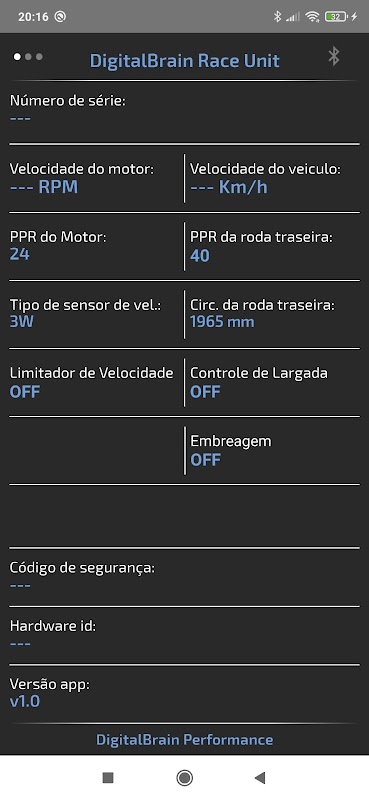Open Tipo de sensor de vel. 3W option
The width and height of the screenshot is (369, 800).
click(21, 322)
